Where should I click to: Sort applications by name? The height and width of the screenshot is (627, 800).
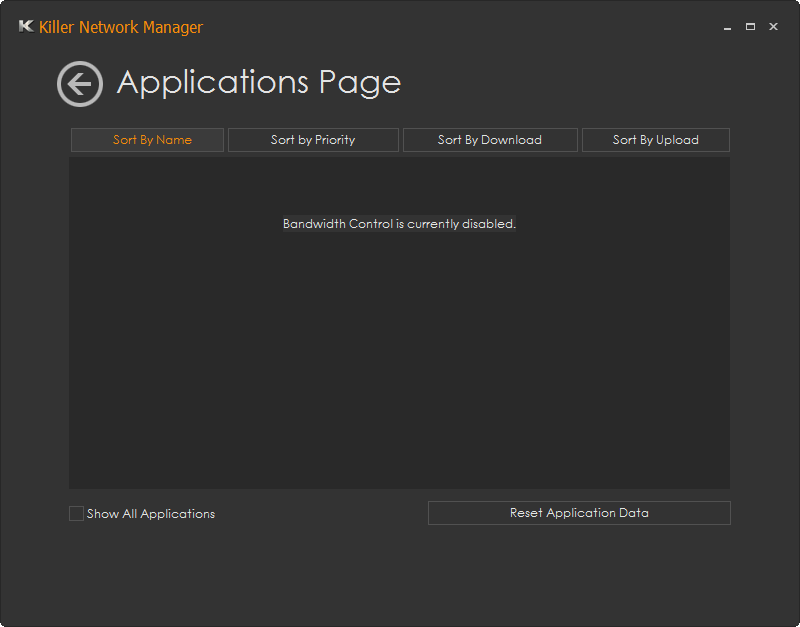(147, 140)
